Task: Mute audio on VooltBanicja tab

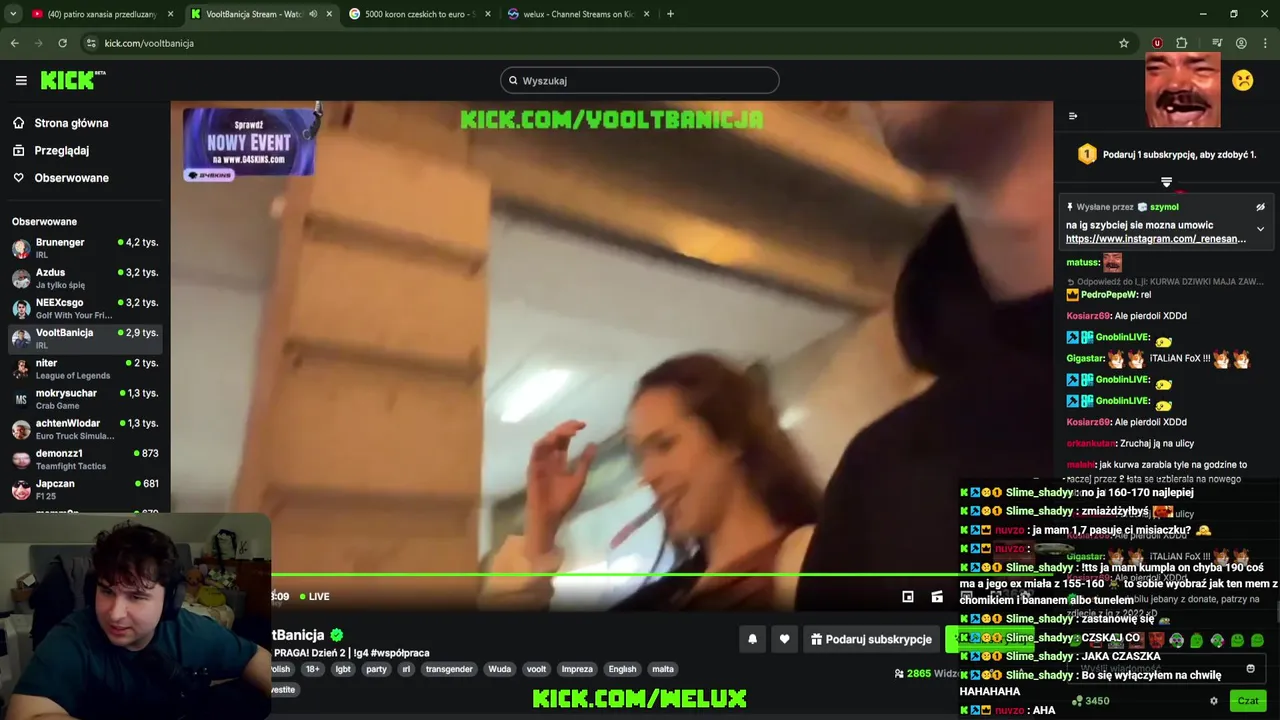Action: [x=313, y=14]
